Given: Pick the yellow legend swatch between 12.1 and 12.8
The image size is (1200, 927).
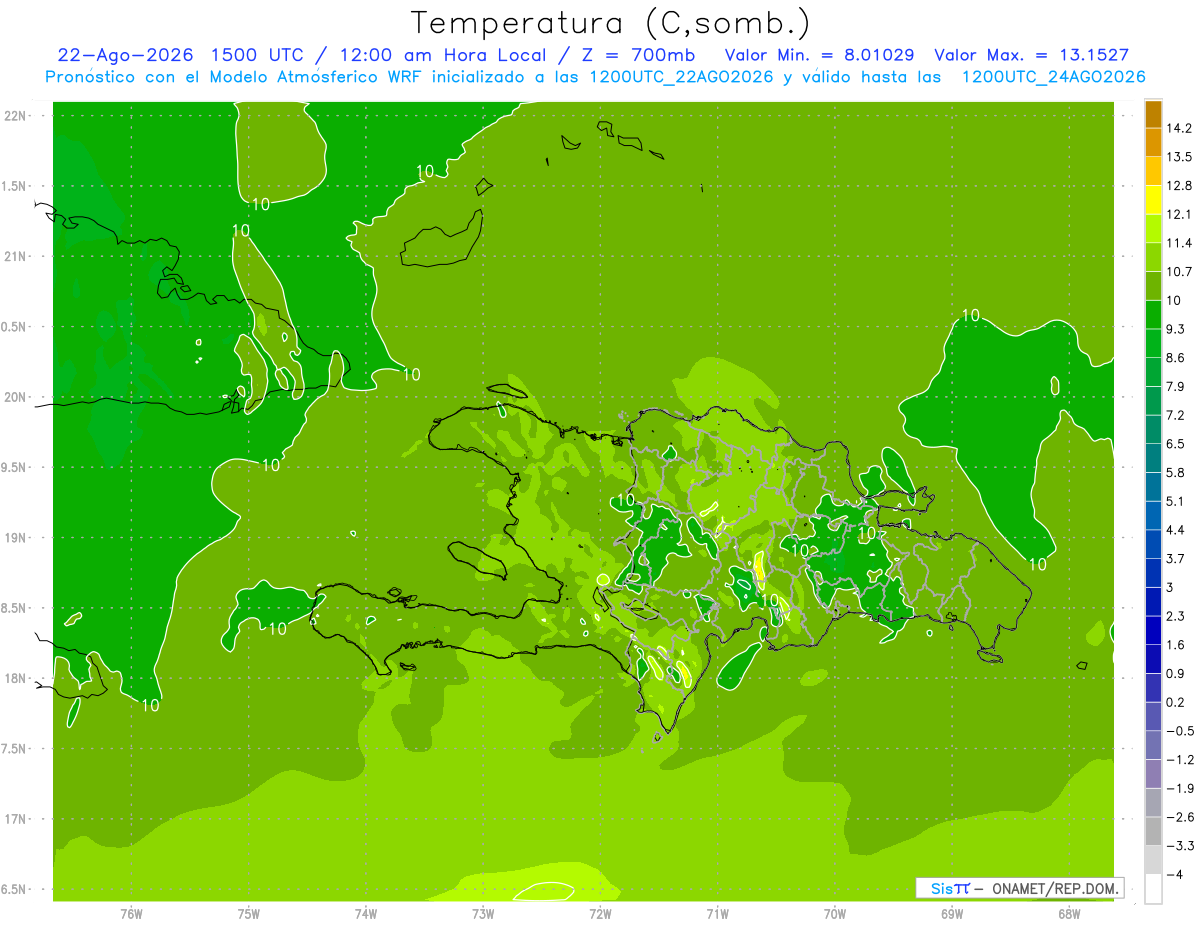Looking at the screenshot, I should point(1153,200).
